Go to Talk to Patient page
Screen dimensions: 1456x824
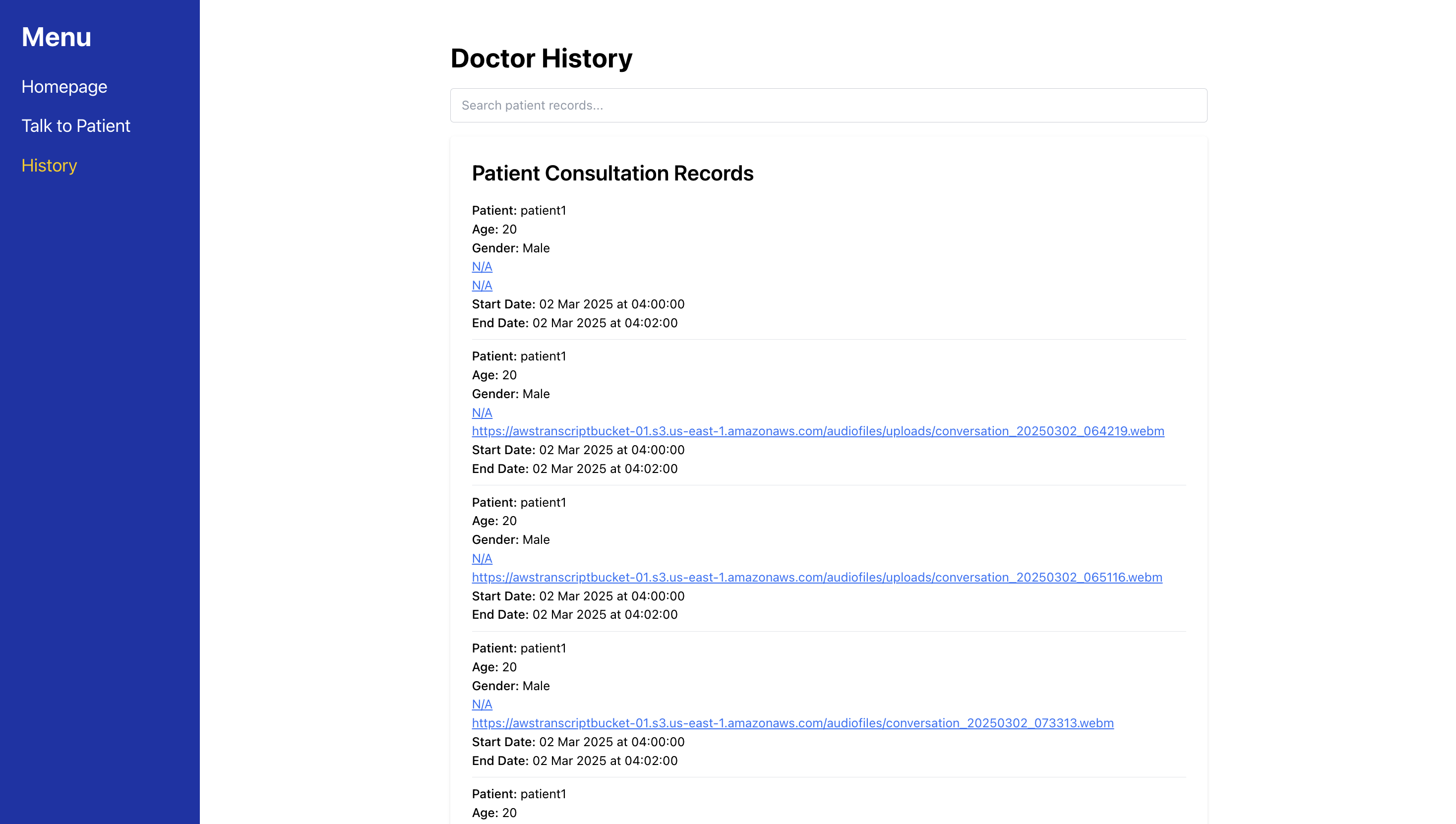(x=76, y=125)
